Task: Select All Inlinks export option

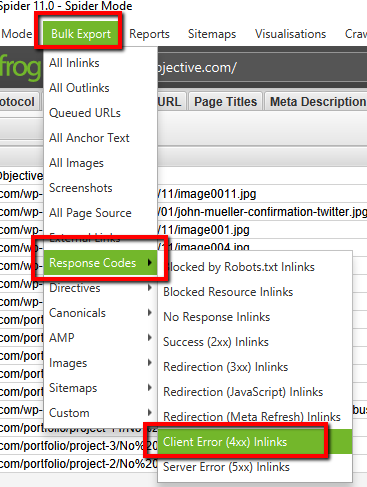Action: coord(100,63)
